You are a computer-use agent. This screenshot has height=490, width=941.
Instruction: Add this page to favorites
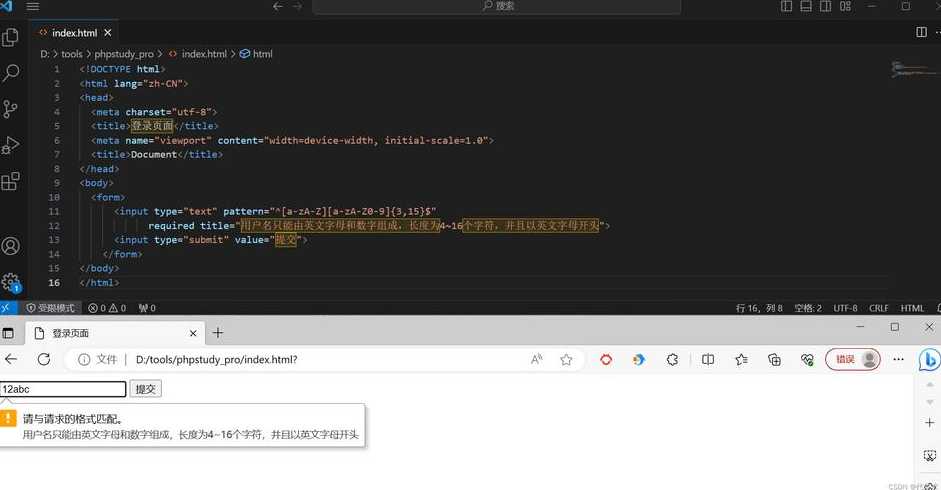point(566,359)
